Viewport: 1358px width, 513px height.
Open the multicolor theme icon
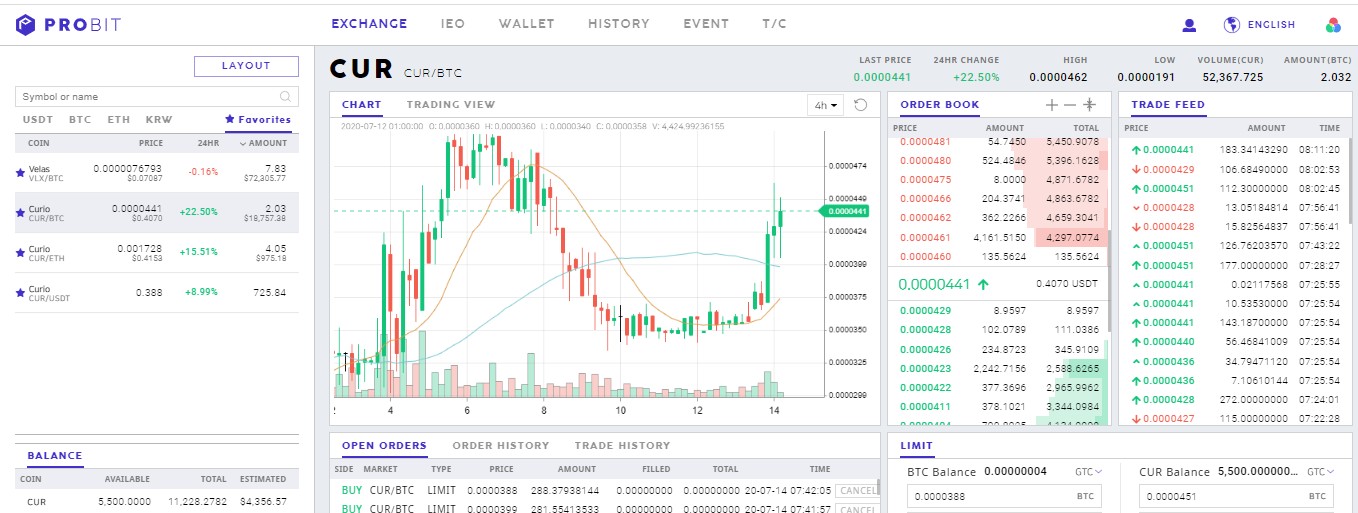pos(1333,25)
